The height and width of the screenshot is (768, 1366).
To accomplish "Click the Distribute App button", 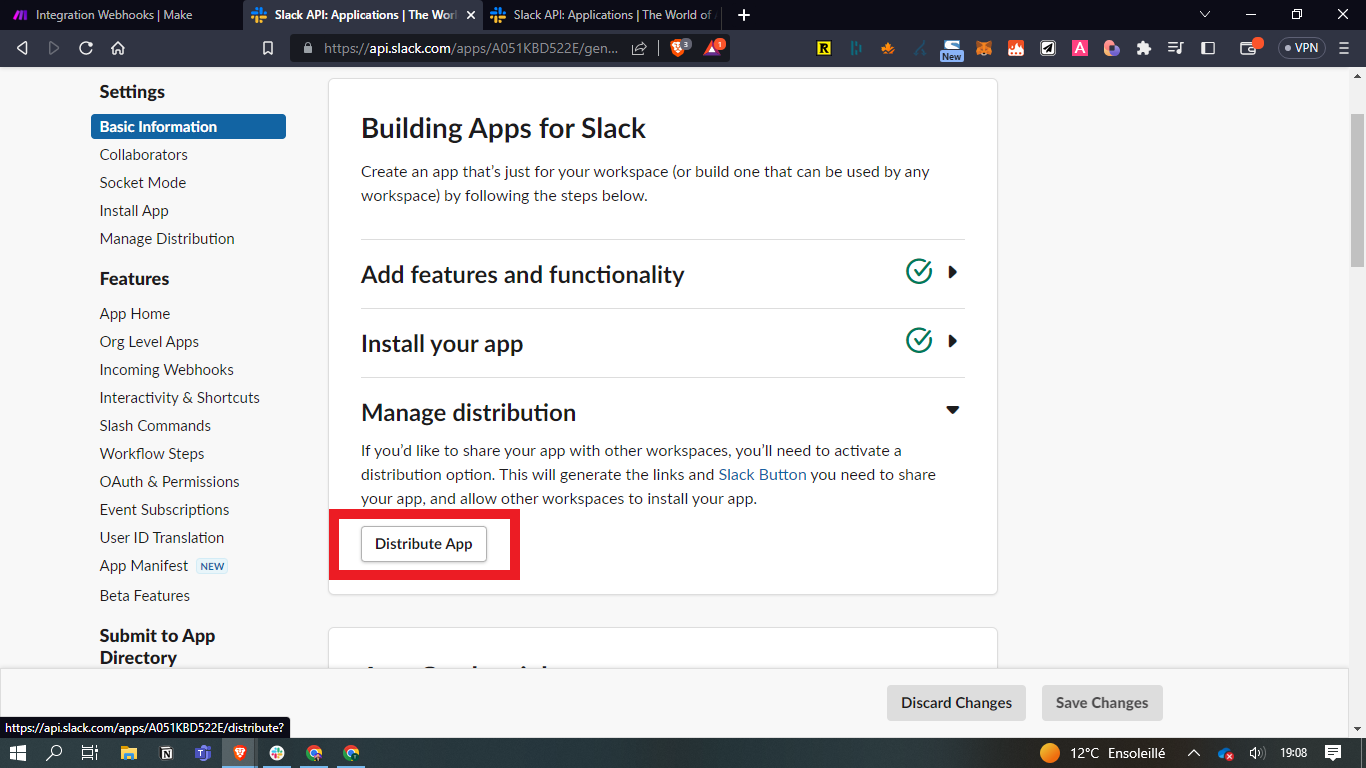I will pyautogui.click(x=423, y=544).
